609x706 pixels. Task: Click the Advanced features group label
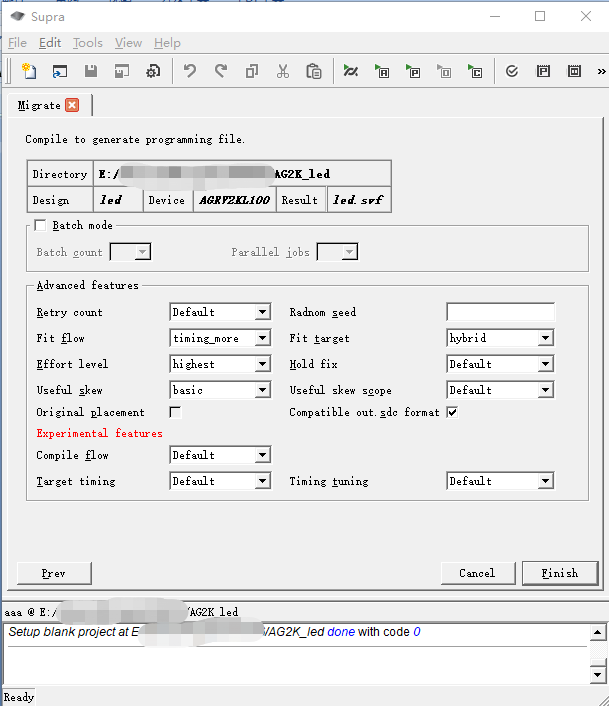[87, 285]
